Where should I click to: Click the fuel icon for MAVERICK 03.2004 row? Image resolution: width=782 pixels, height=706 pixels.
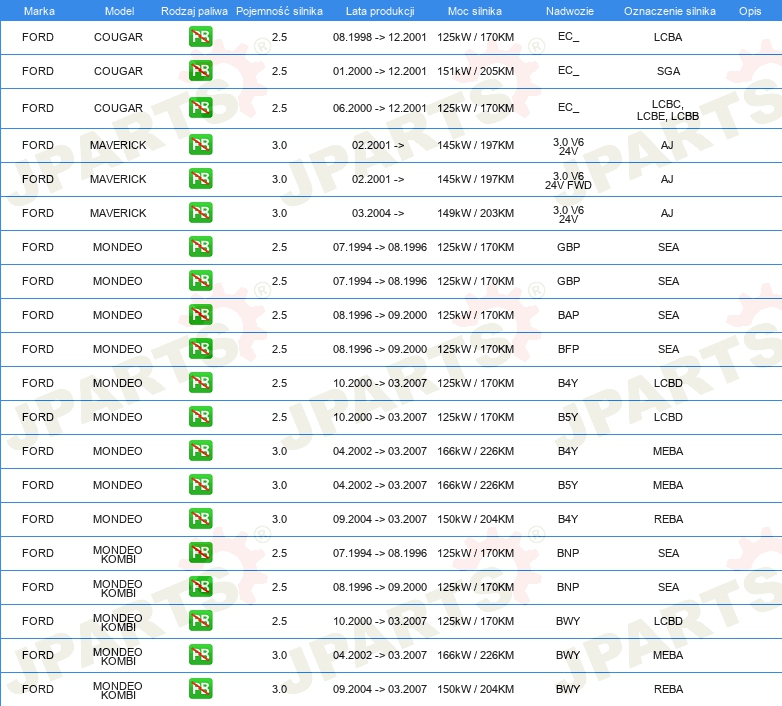[200, 213]
